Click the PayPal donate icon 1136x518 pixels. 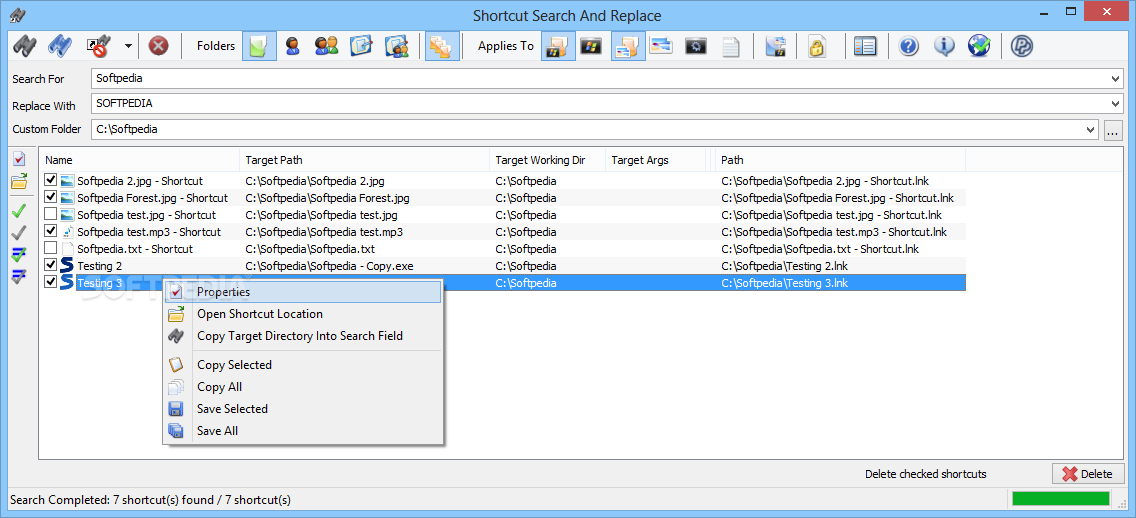click(1022, 46)
